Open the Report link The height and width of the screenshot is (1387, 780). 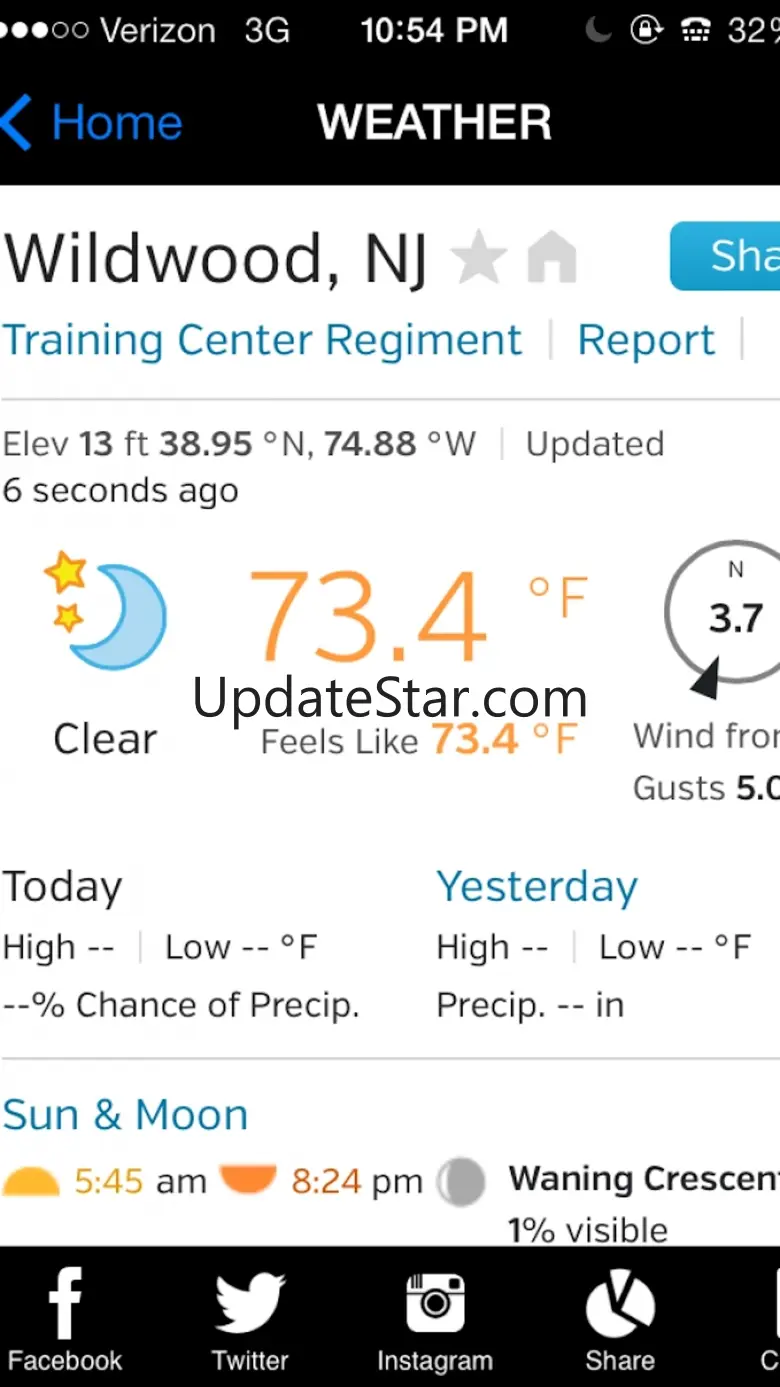(x=646, y=340)
